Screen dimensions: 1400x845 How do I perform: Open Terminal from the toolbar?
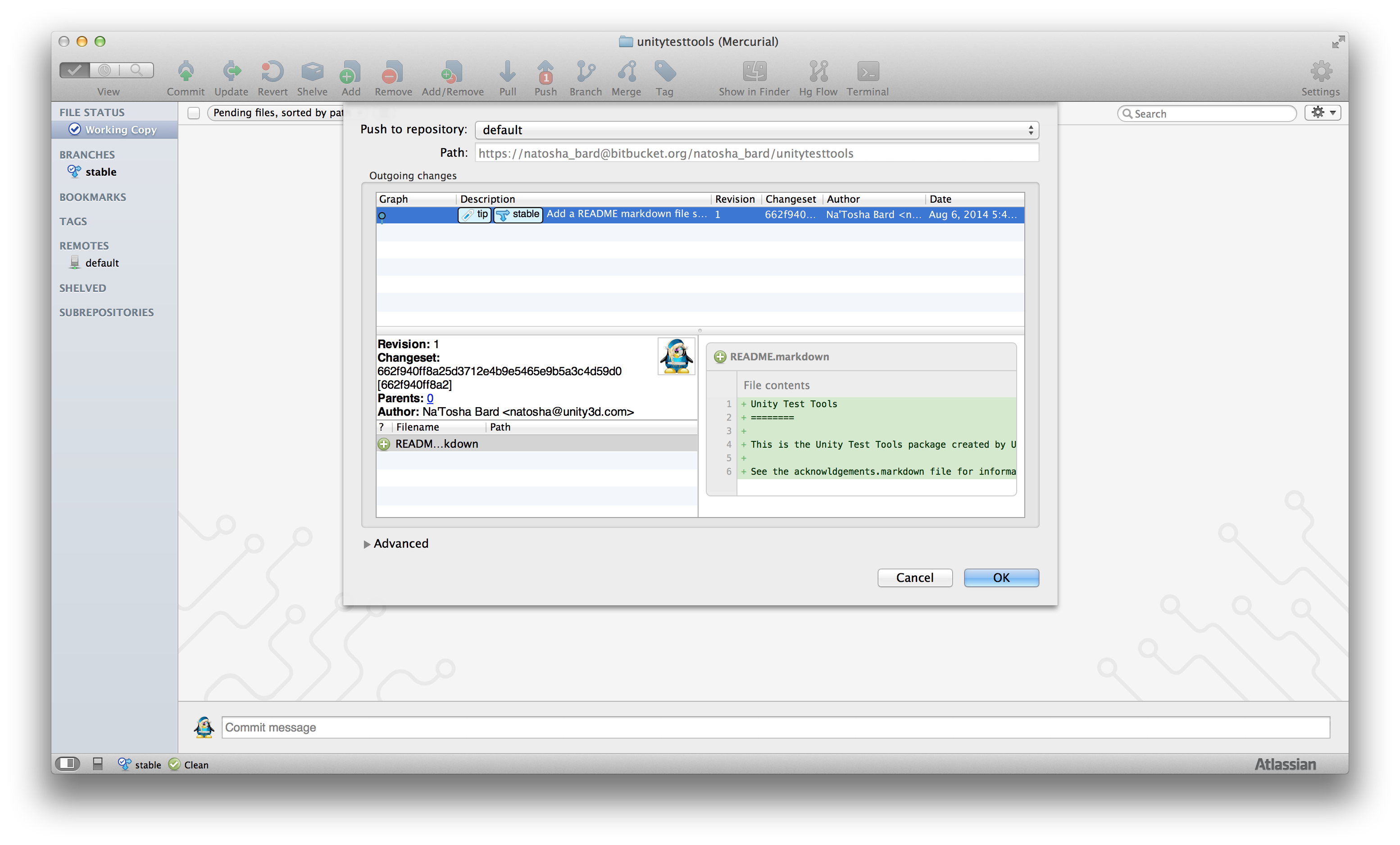coord(867,72)
